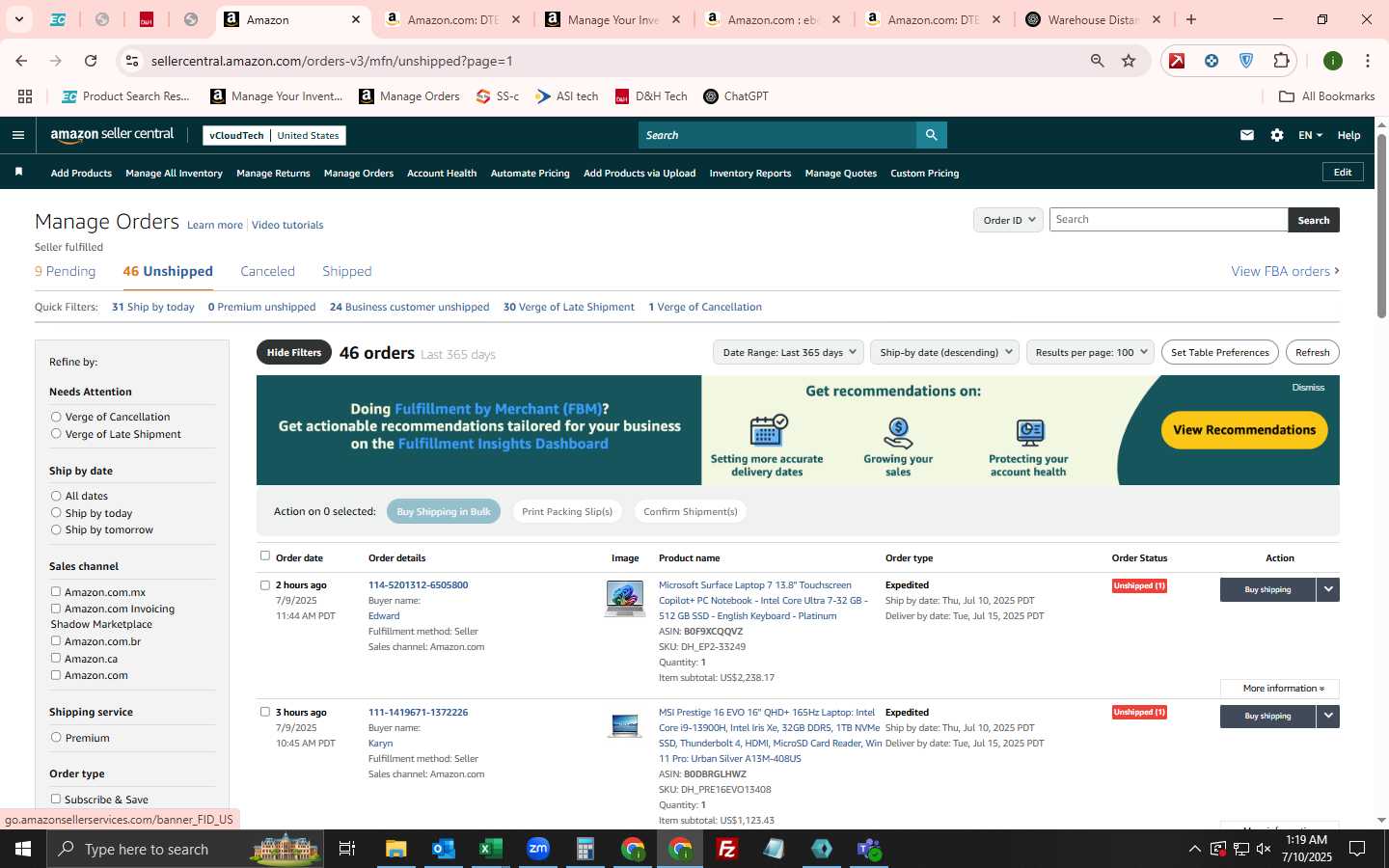Switch to the Shipped orders tab
This screenshot has height=868, width=1389.
(x=347, y=272)
